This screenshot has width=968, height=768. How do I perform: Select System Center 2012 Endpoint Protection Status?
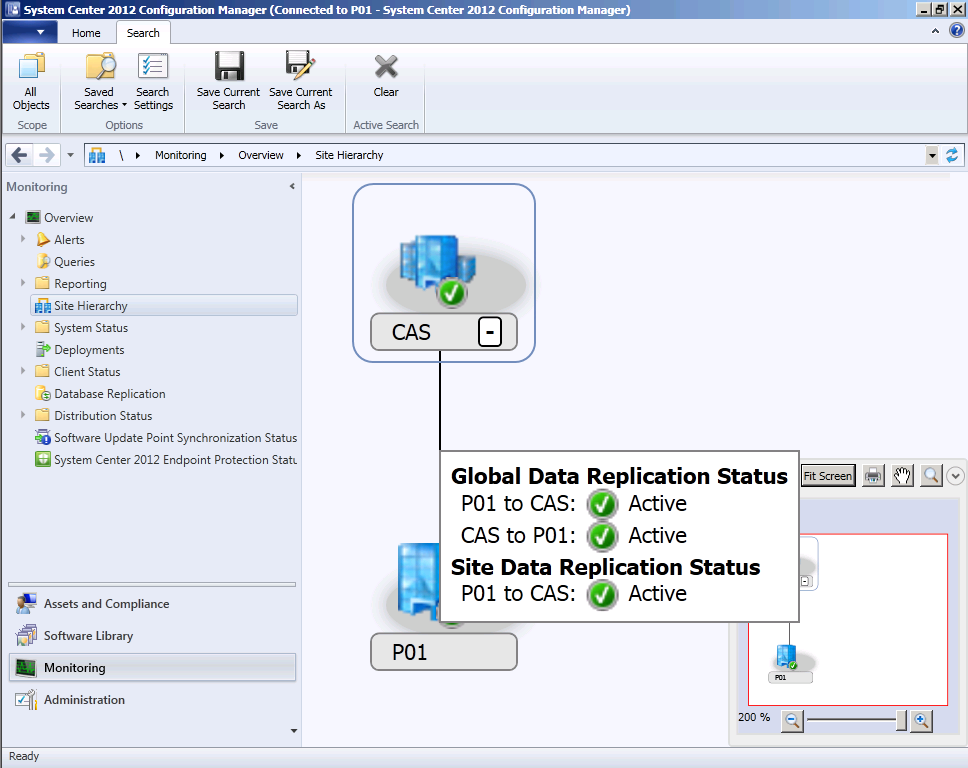click(x=175, y=460)
